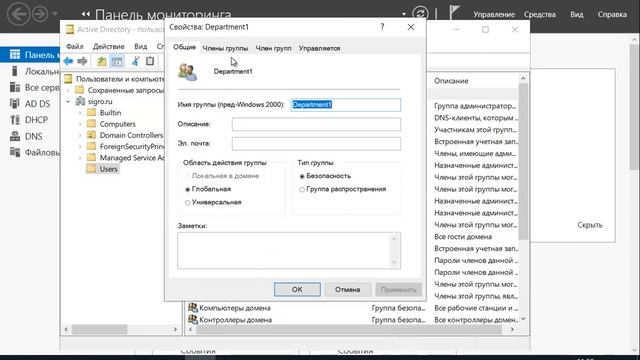Open Справка menu in Server Manager
Viewport: 640px width, 360px height.
612,14
